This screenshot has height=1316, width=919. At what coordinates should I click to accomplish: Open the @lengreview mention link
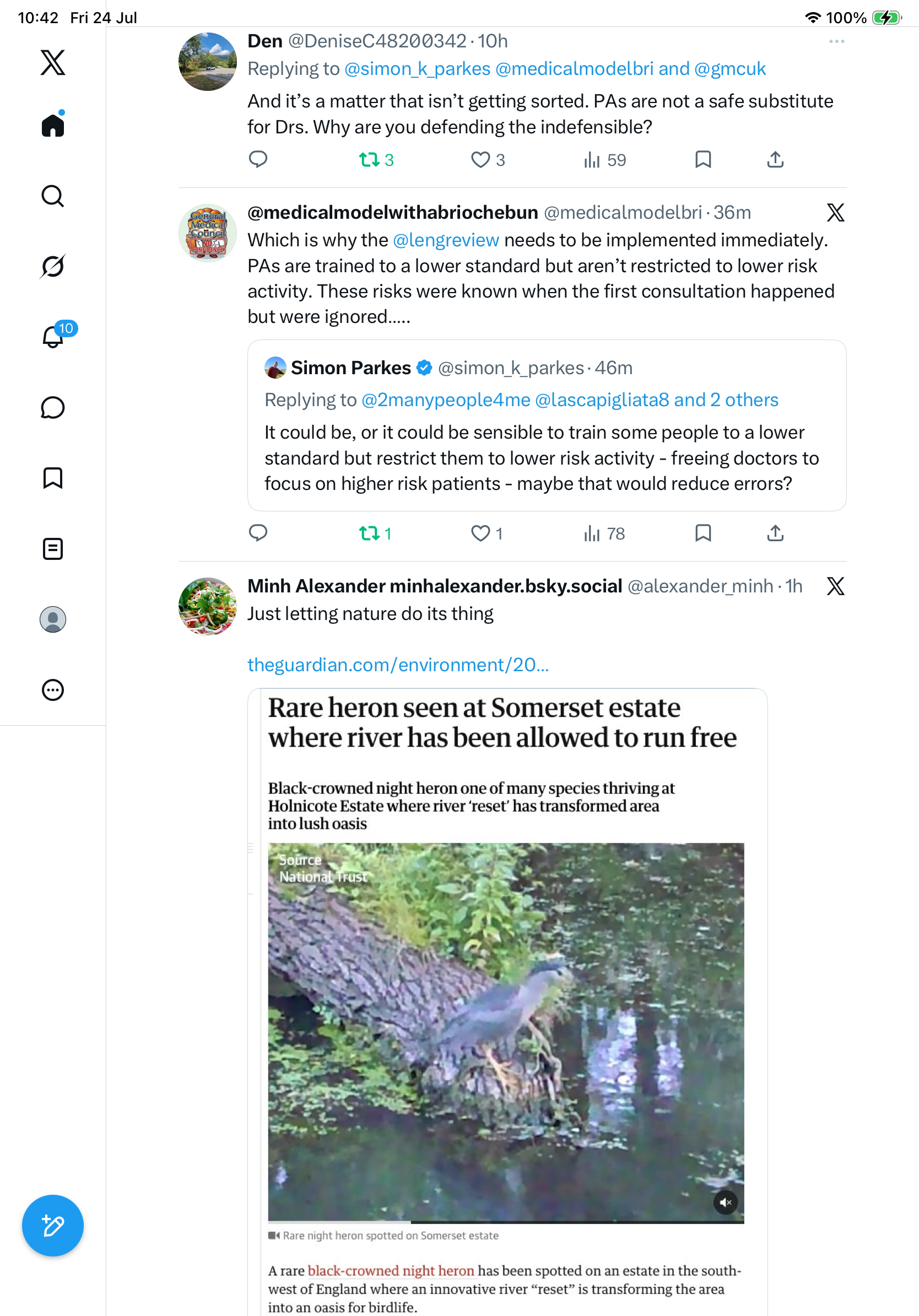[446, 240]
